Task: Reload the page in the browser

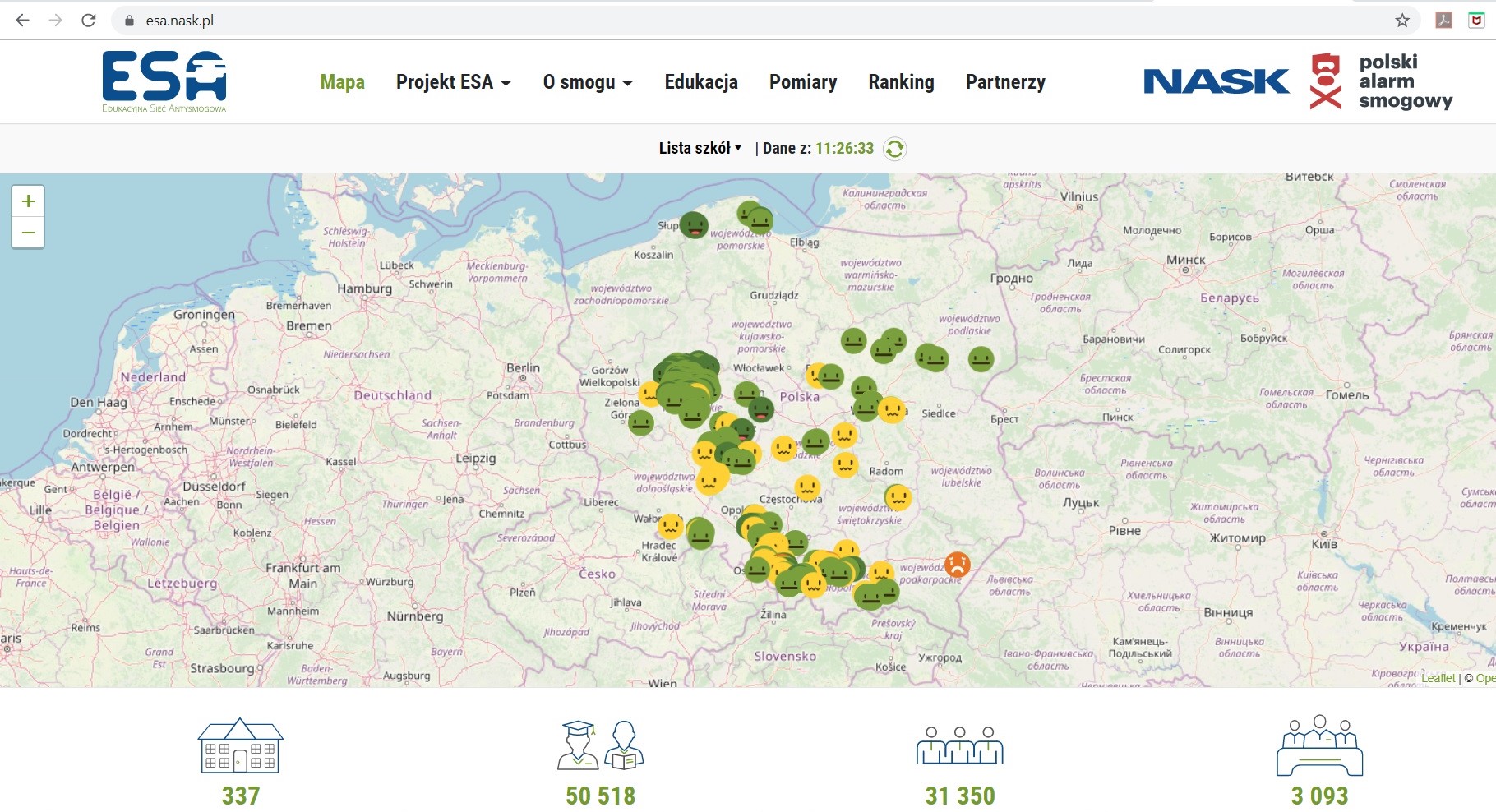Action: (x=89, y=21)
